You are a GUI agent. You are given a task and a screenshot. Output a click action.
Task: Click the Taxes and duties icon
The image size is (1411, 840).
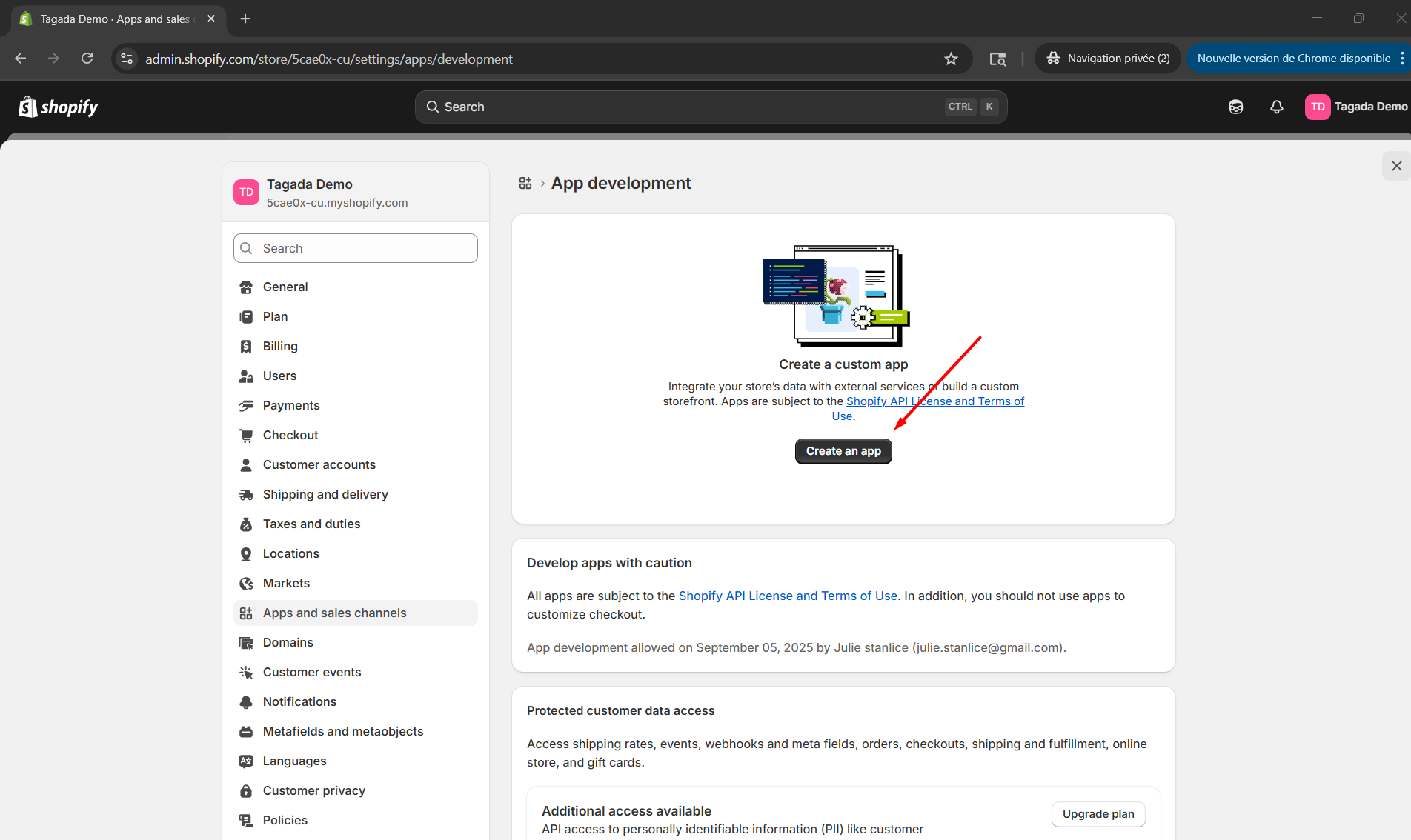[x=246, y=524]
